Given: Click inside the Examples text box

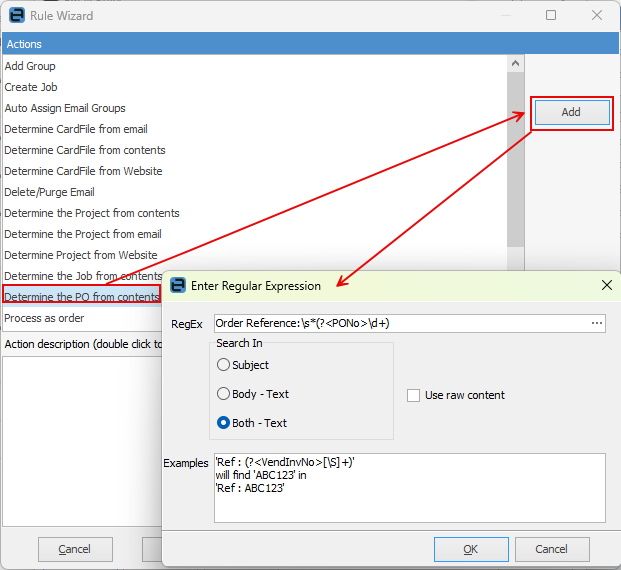Looking at the screenshot, I should click(x=410, y=488).
